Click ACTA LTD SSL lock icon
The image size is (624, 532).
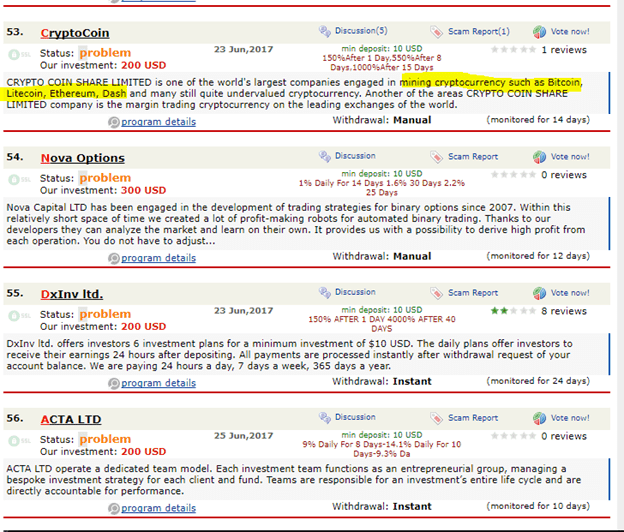click(x=14, y=440)
